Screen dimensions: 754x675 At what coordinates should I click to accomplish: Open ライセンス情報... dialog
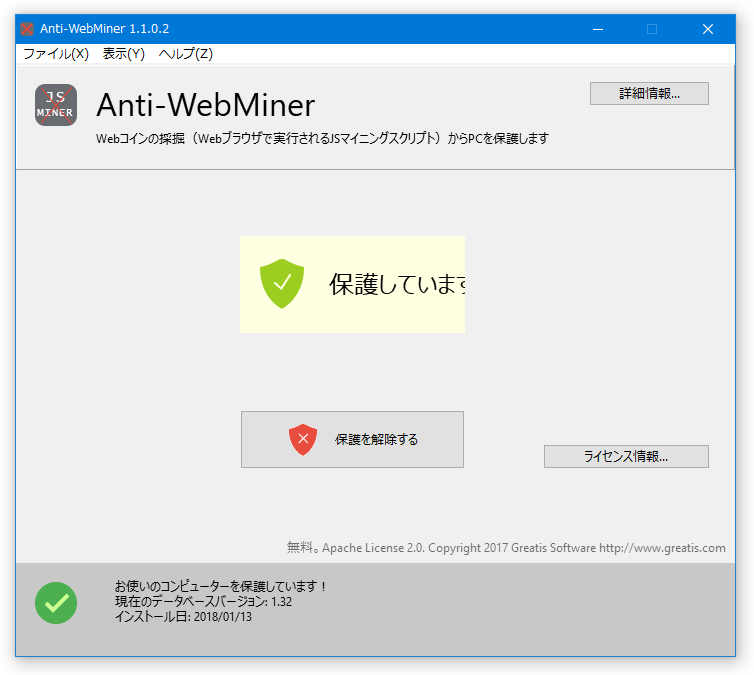point(626,456)
